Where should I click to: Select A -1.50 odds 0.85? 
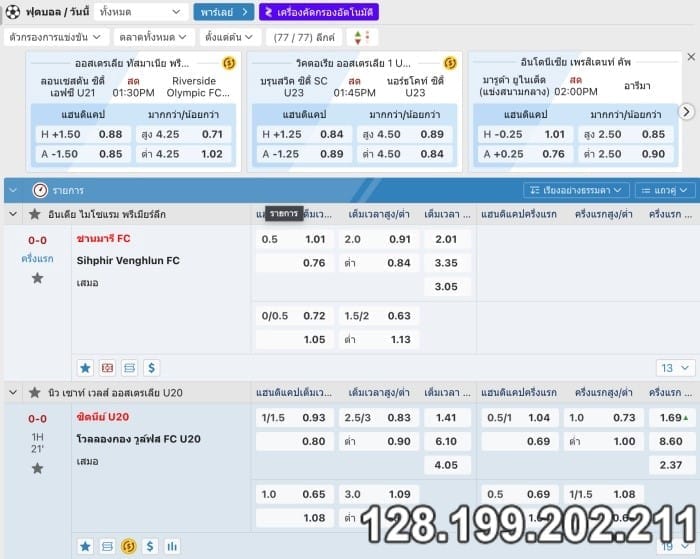point(83,154)
